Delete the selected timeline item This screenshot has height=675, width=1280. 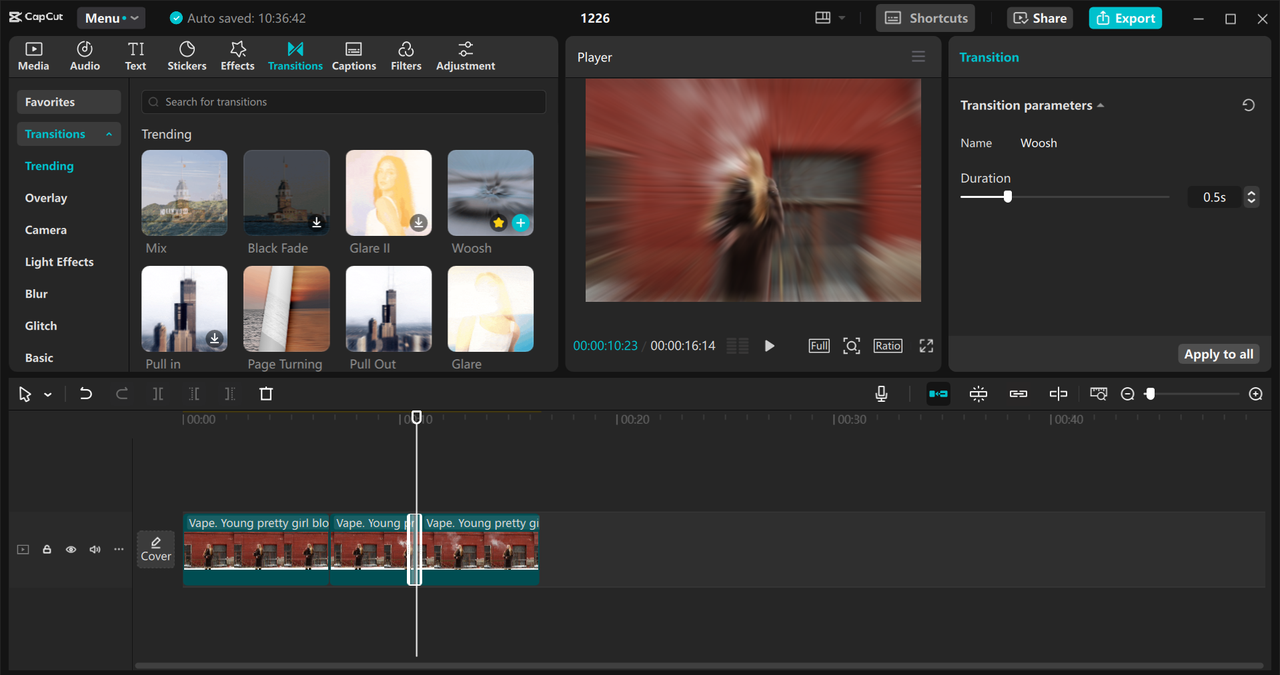pos(266,394)
